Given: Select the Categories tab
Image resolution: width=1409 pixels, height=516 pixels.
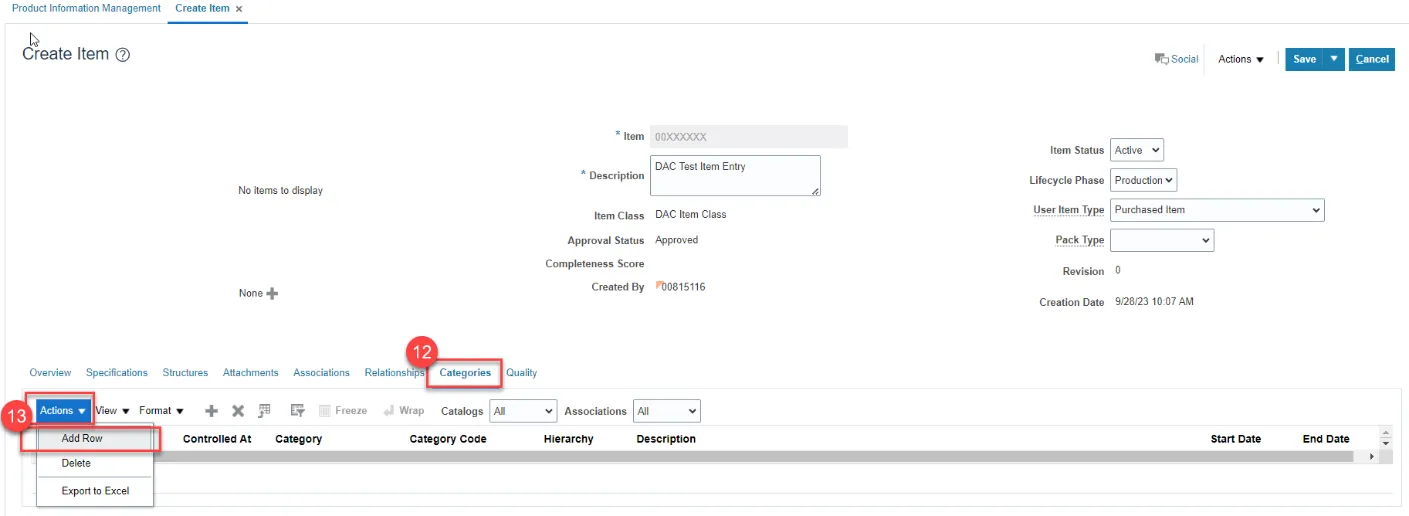Looking at the screenshot, I should [465, 372].
